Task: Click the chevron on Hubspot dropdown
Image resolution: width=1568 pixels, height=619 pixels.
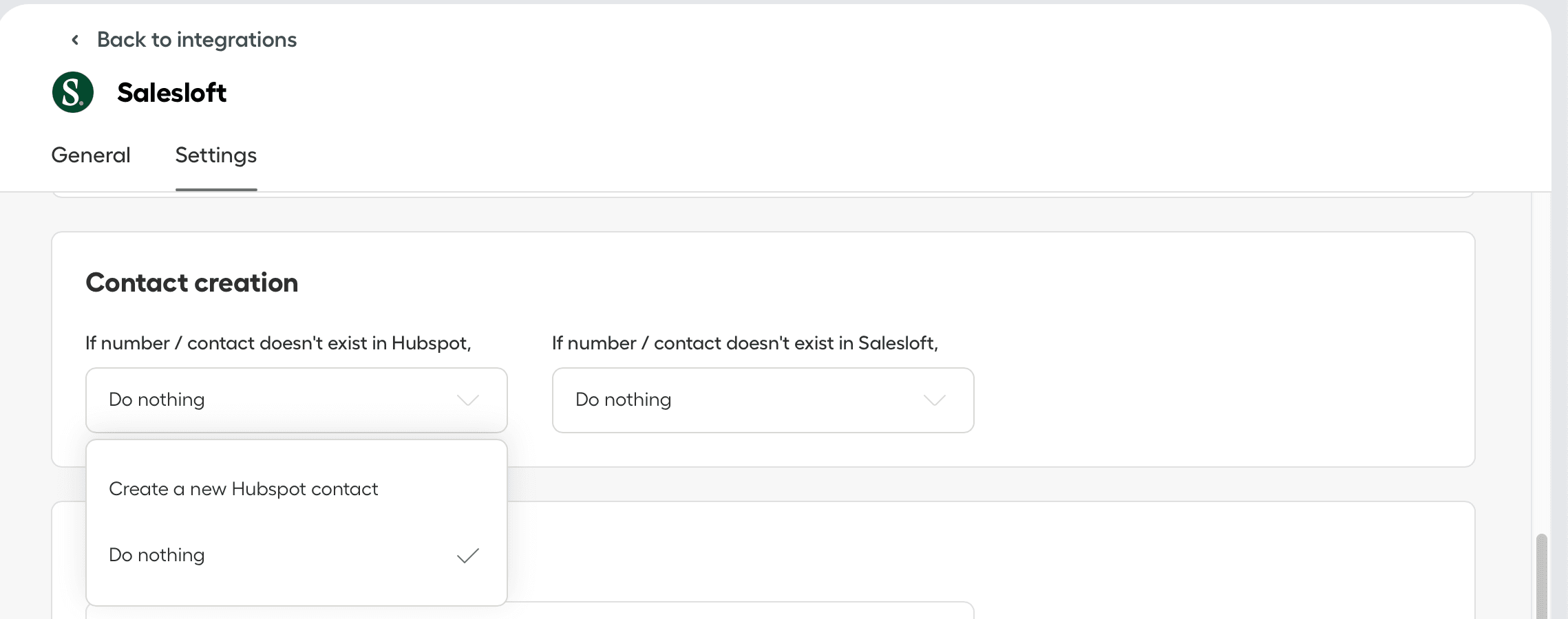Action: tap(468, 400)
